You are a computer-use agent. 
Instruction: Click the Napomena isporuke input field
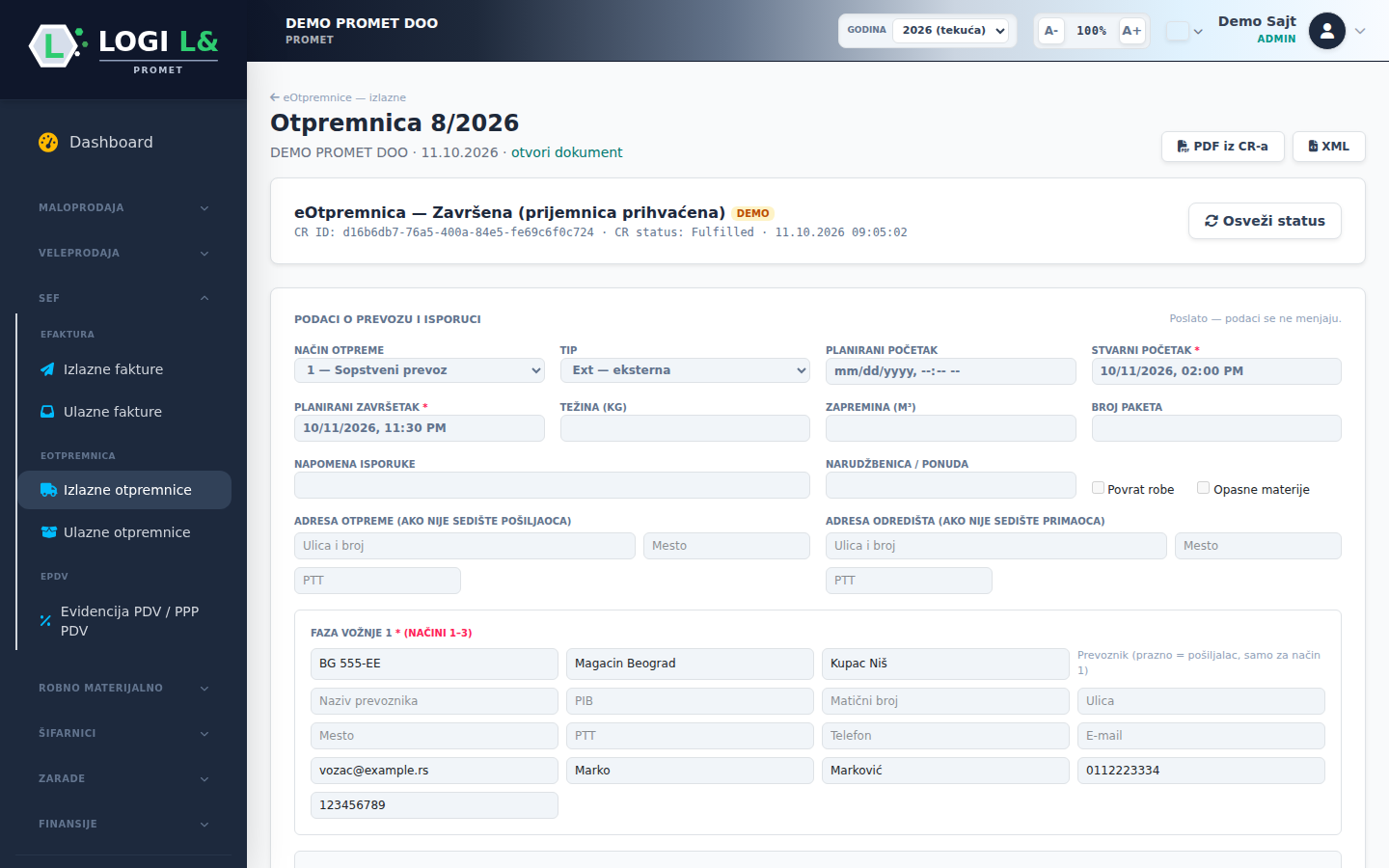(x=552, y=485)
